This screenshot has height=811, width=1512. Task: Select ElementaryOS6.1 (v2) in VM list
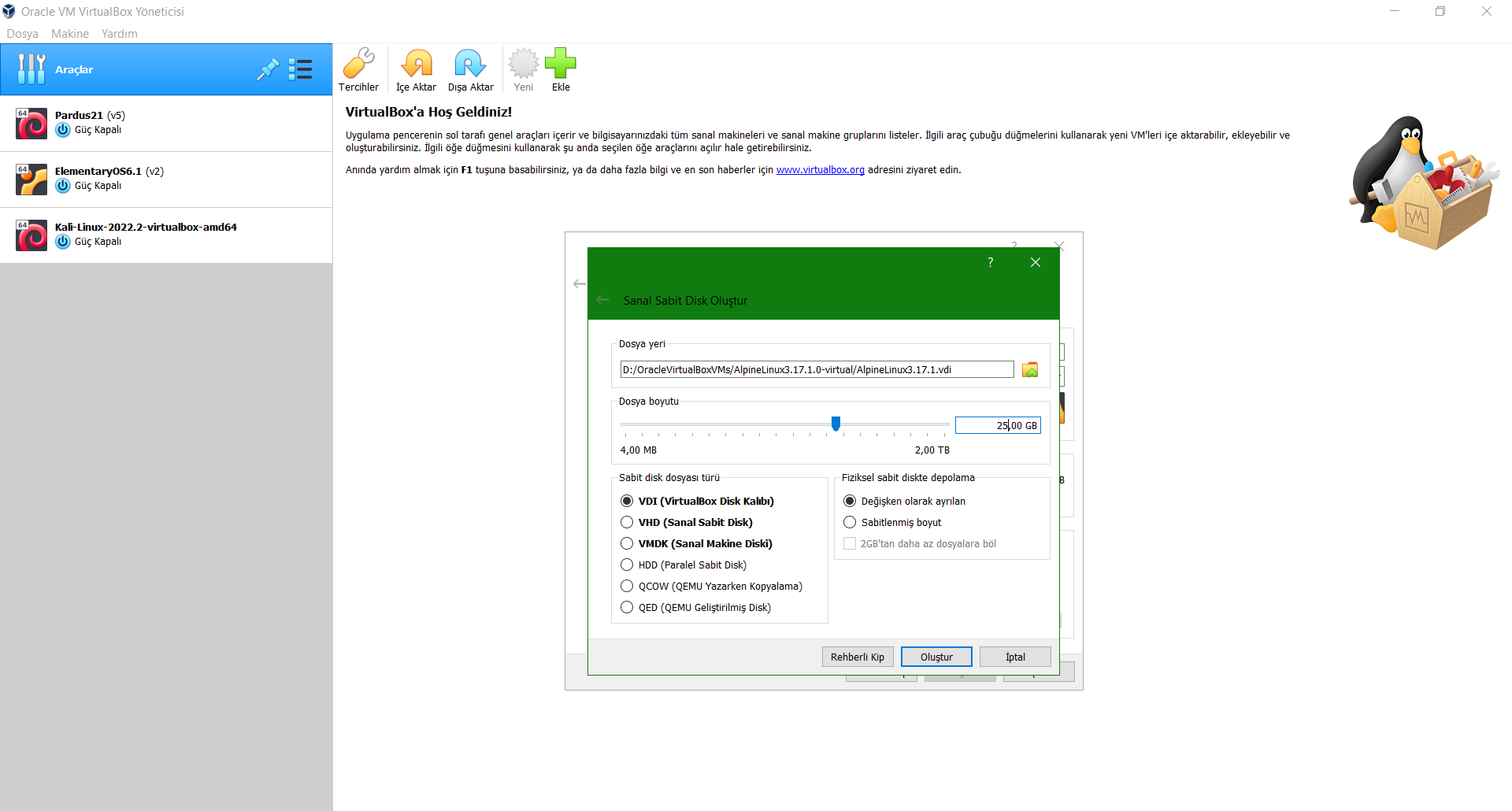pyautogui.click(x=166, y=180)
